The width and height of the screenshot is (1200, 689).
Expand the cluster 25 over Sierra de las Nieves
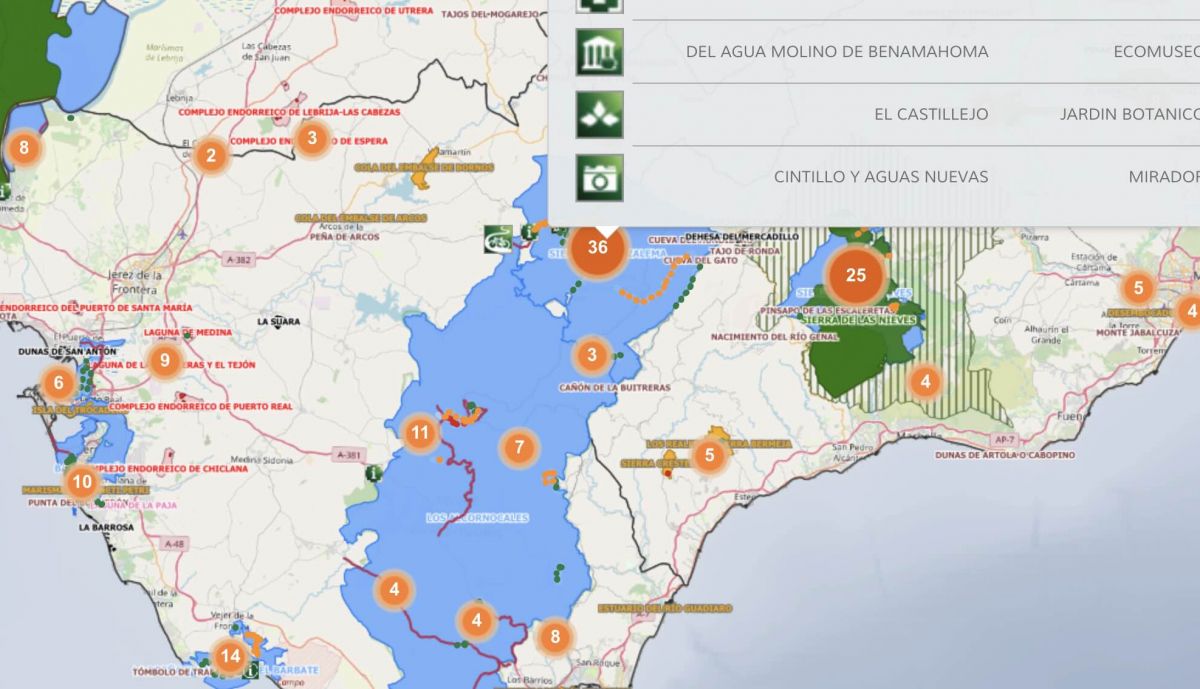[855, 273]
